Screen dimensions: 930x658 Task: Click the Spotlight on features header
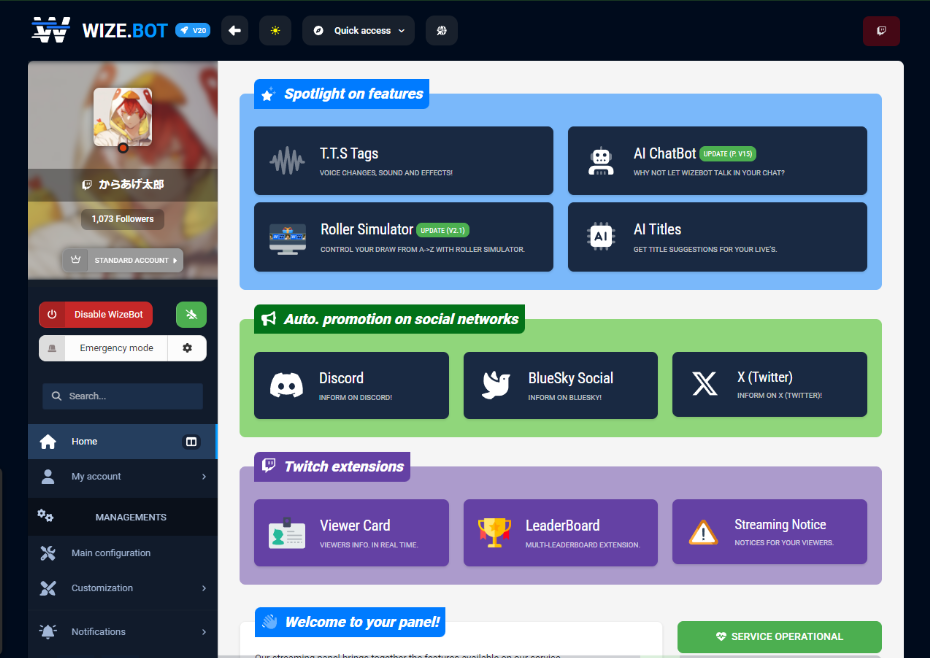[342, 94]
